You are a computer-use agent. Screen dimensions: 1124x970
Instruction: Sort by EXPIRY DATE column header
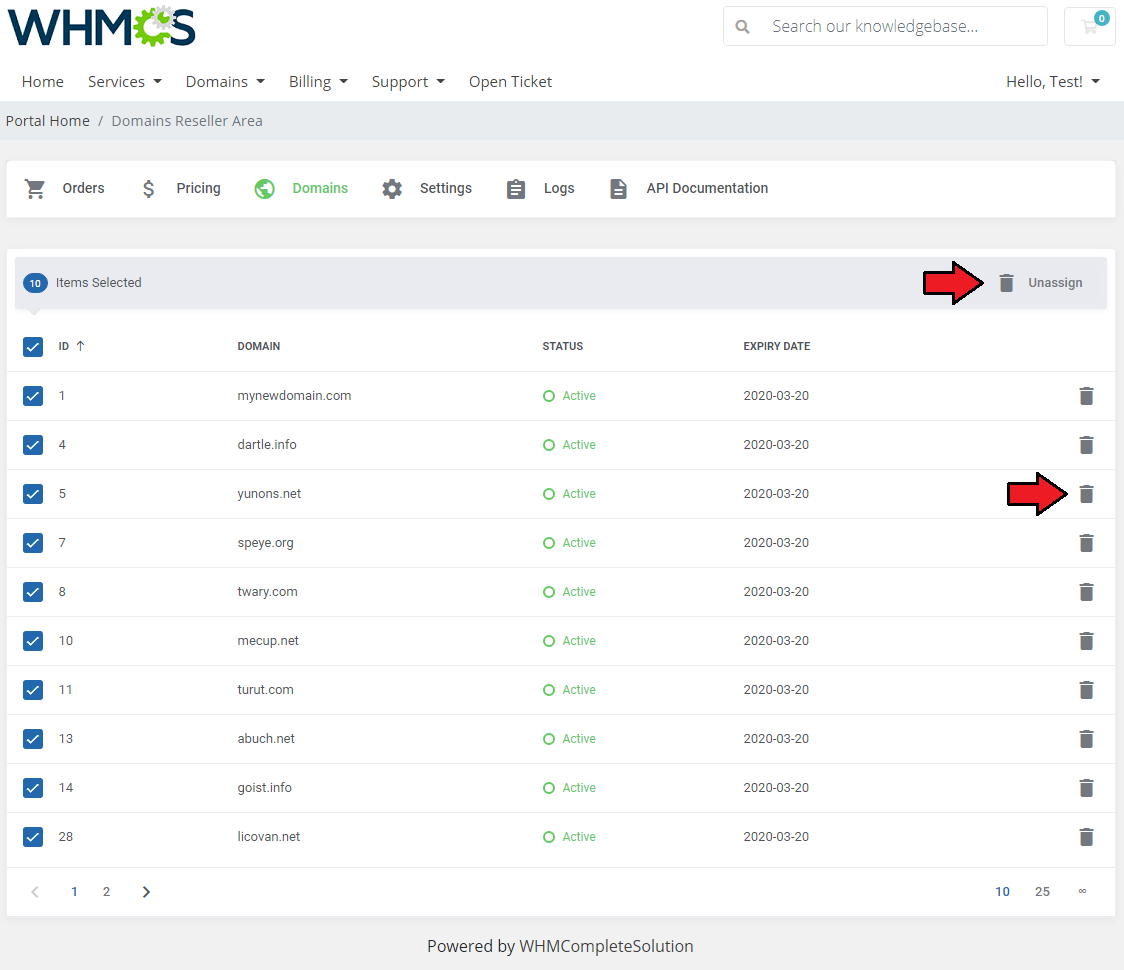coord(776,346)
